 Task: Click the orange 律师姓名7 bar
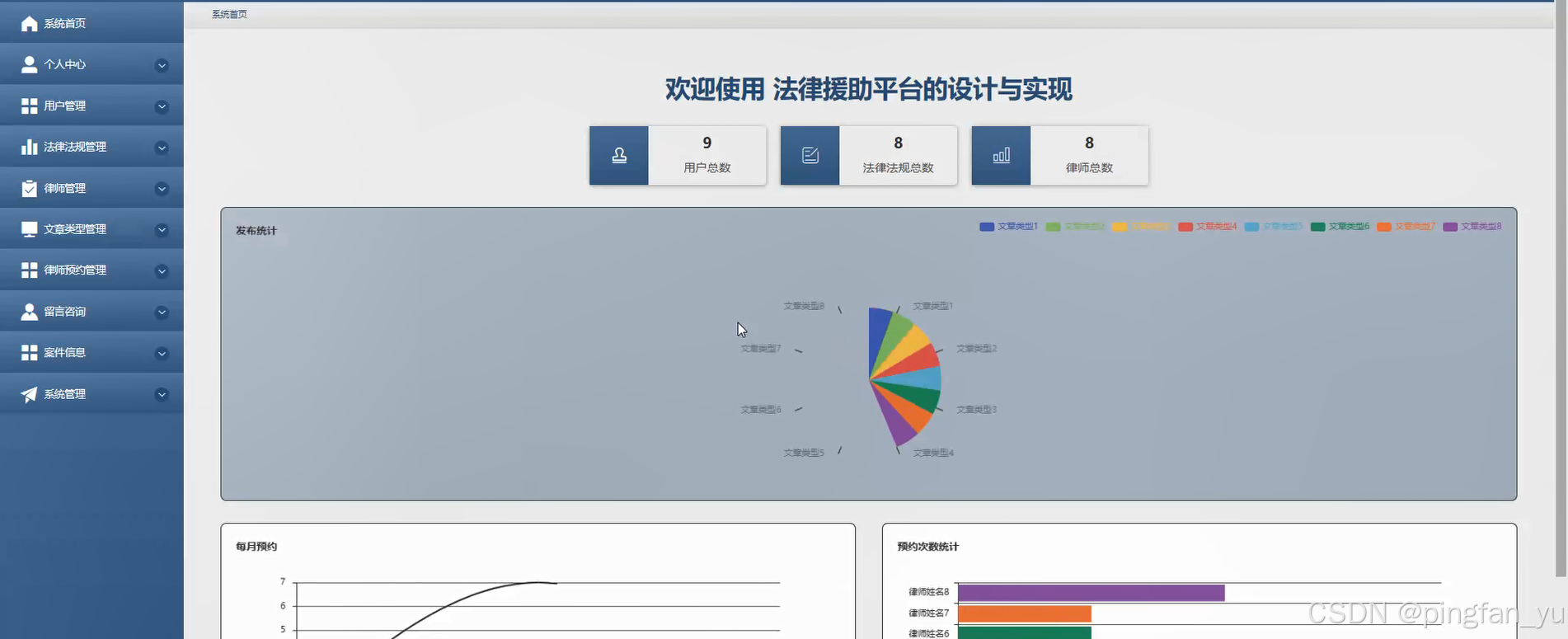pos(1024,613)
